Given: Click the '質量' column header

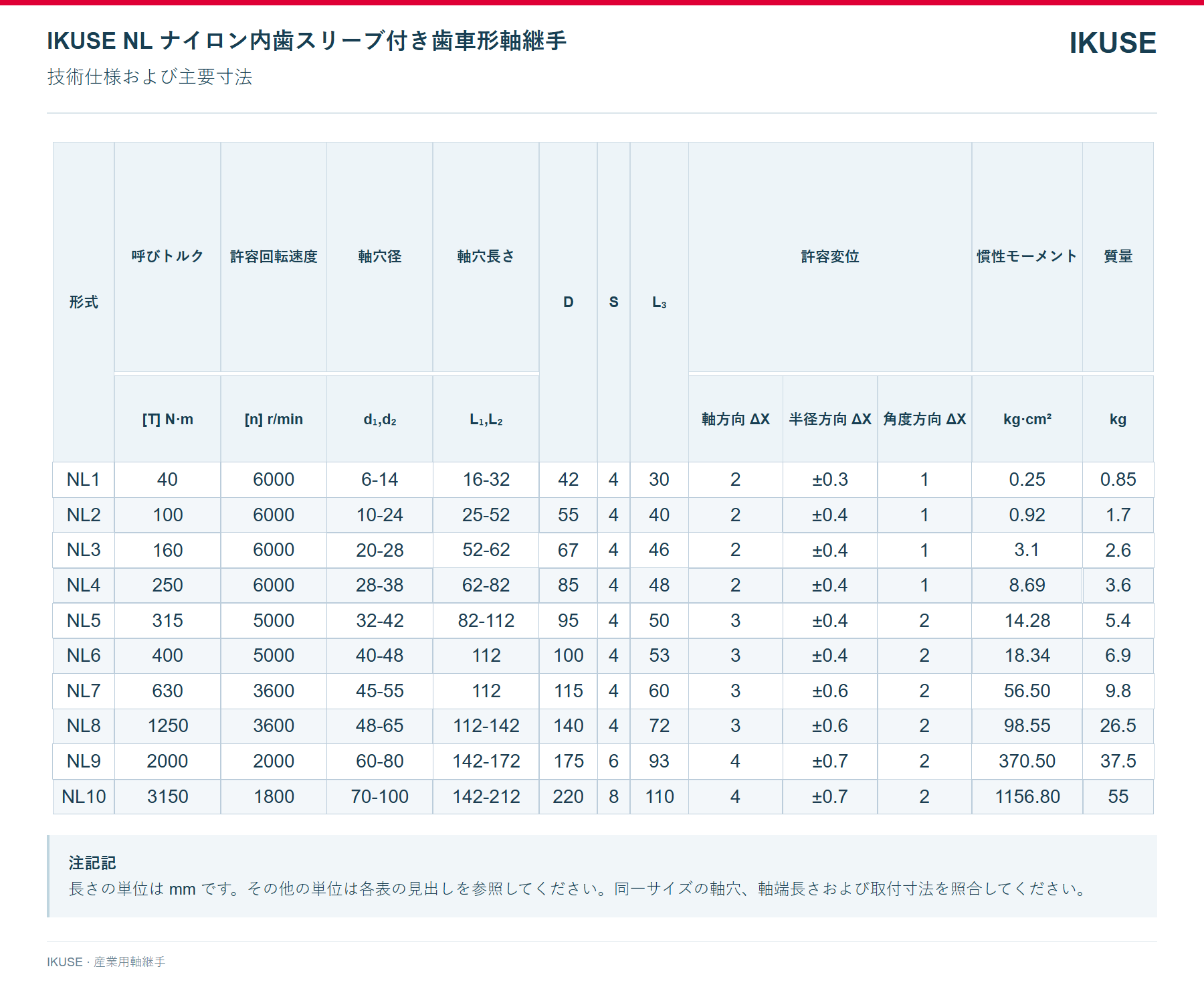Looking at the screenshot, I should point(1118,256).
